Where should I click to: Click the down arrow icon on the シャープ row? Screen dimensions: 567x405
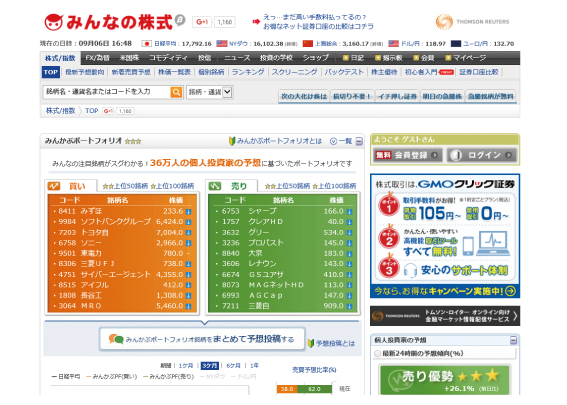click(x=349, y=212)
